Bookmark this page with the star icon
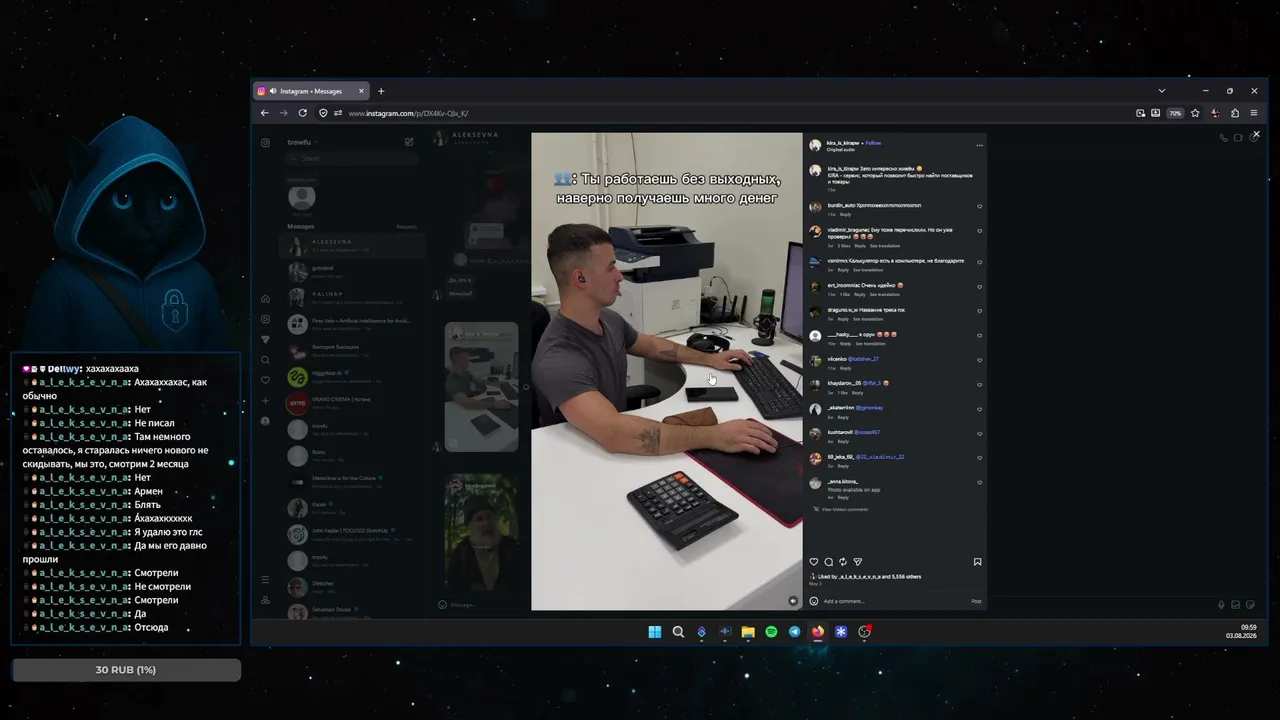Image resolution: width=1280 pixels, height=720 pixels. point(1195,113)
